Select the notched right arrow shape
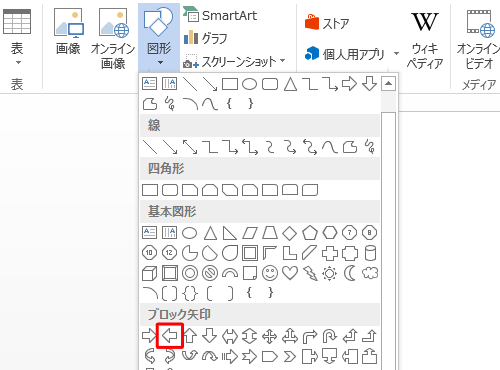The image size is (500, 370). pos(250,357)
